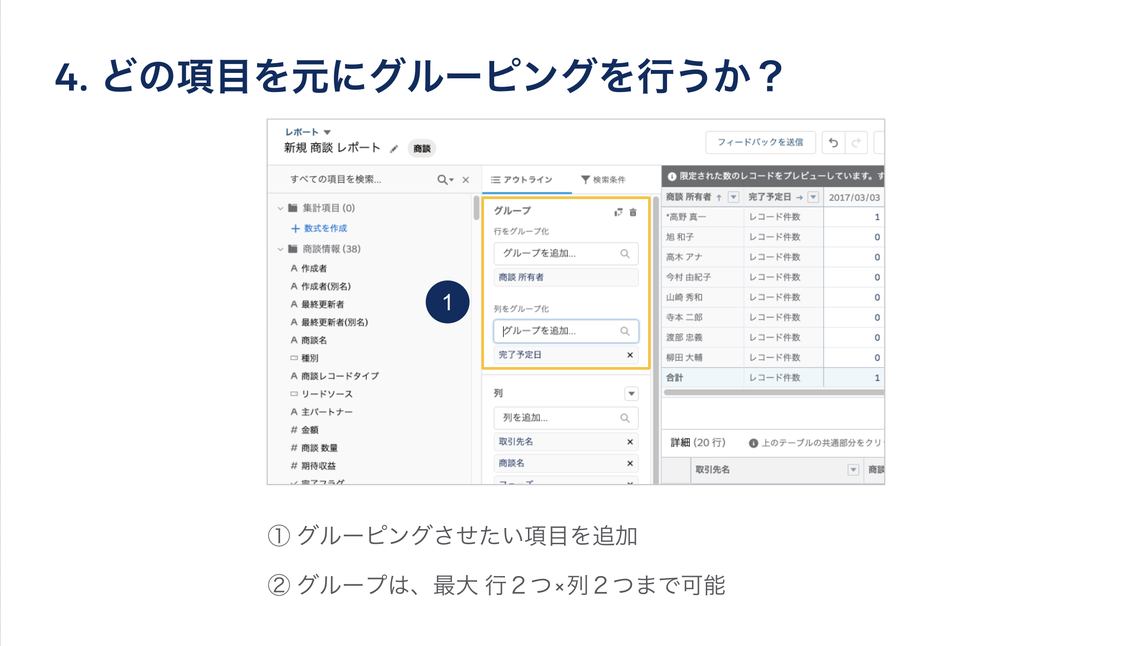This screenshot has height=646, width=1148.
Task: Open the 列 section dropdown menu
Action: click(x=631, y=393)
